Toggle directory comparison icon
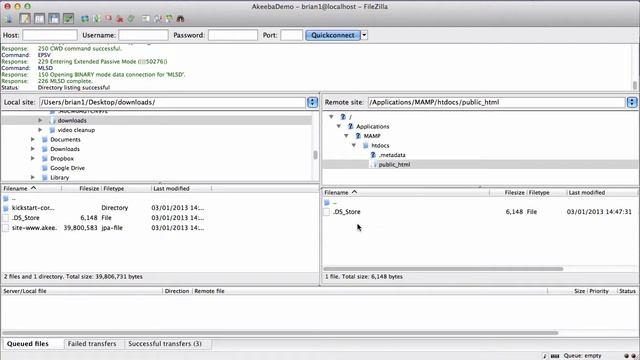Image resolution: width=640 pixels, height=360 pixels. point(158,19)
